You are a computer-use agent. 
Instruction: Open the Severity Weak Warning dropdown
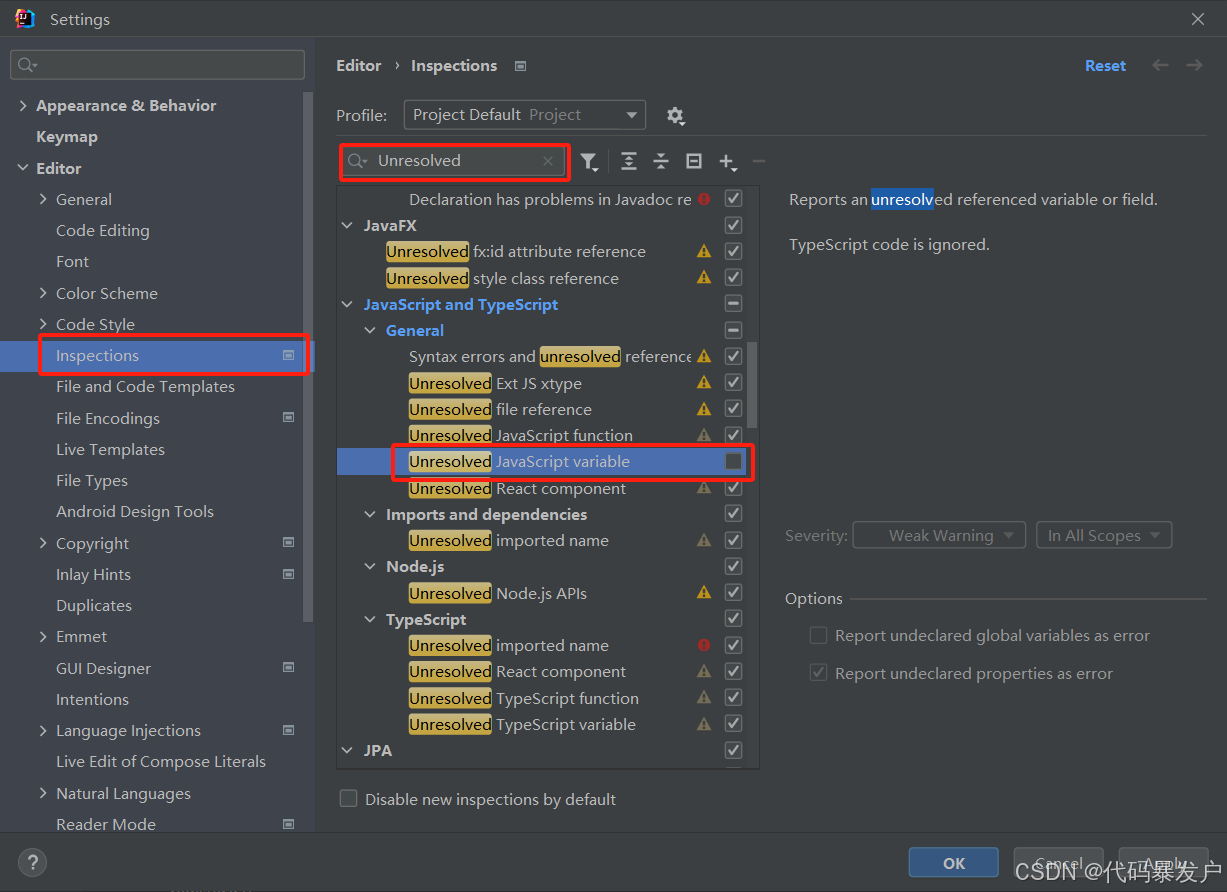point(940,536)
